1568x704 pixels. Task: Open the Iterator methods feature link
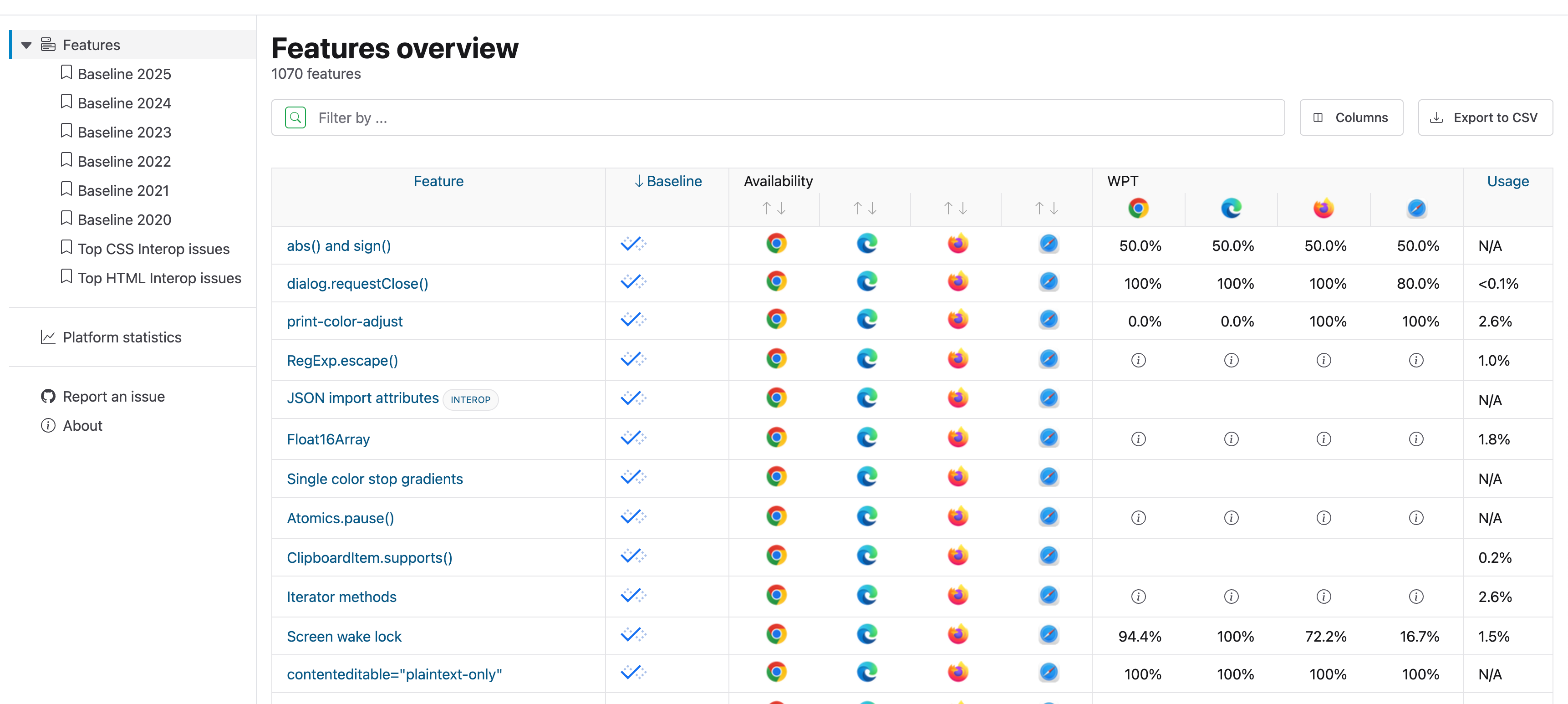pyautogui.click(x=341, y=597)
